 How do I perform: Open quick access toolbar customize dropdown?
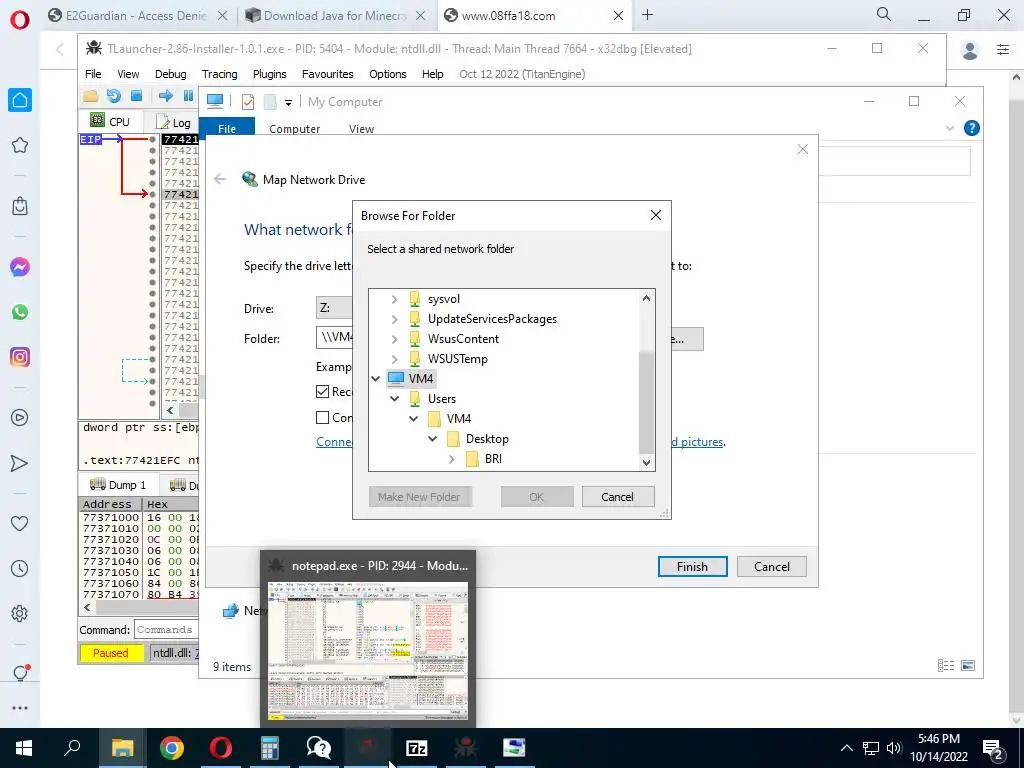pyautogui.click(x=288, y=103)
